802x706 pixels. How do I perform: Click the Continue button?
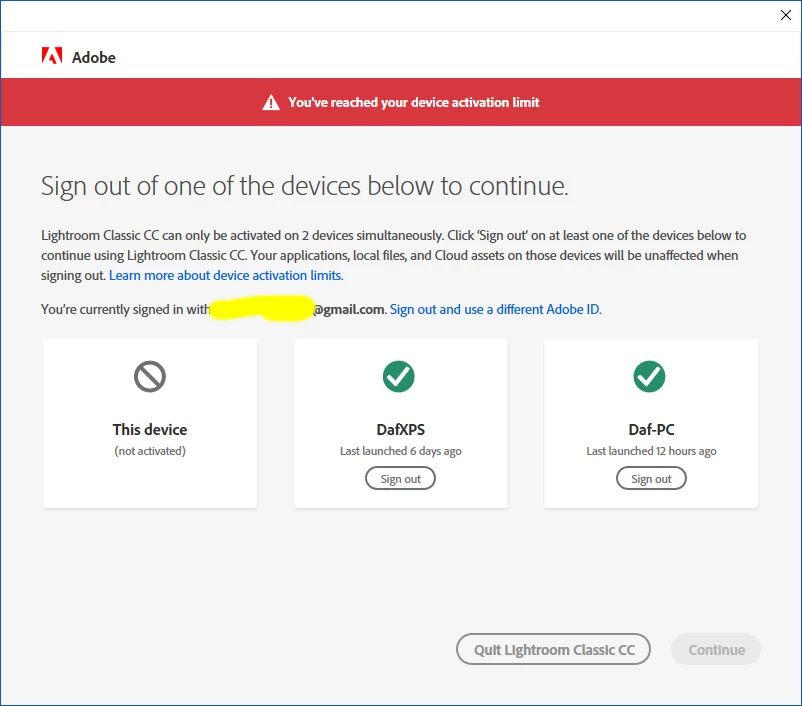click(716, 649)
